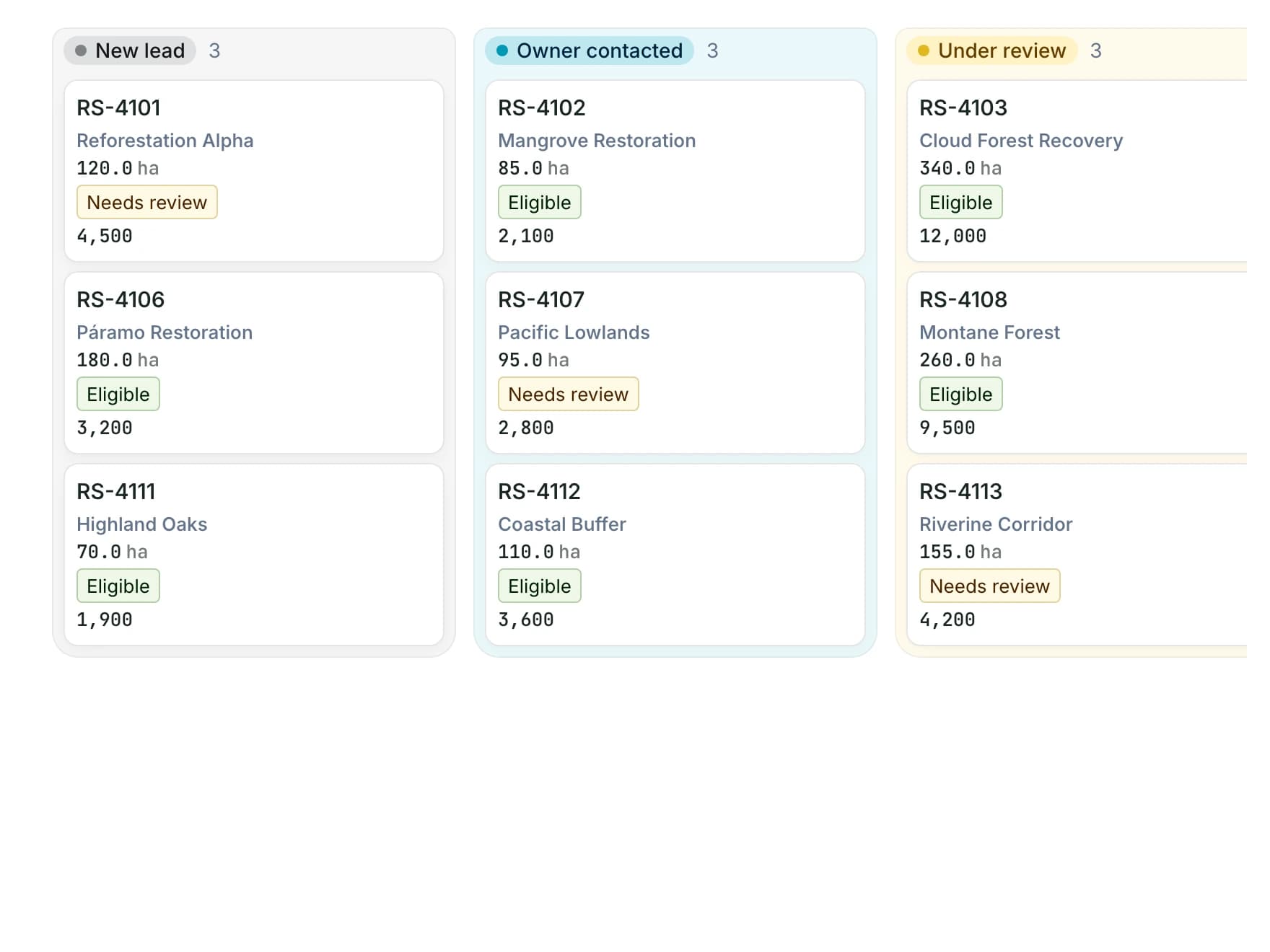Open card RS-4112
1270x952 pixels.
[x=675, y=555]
